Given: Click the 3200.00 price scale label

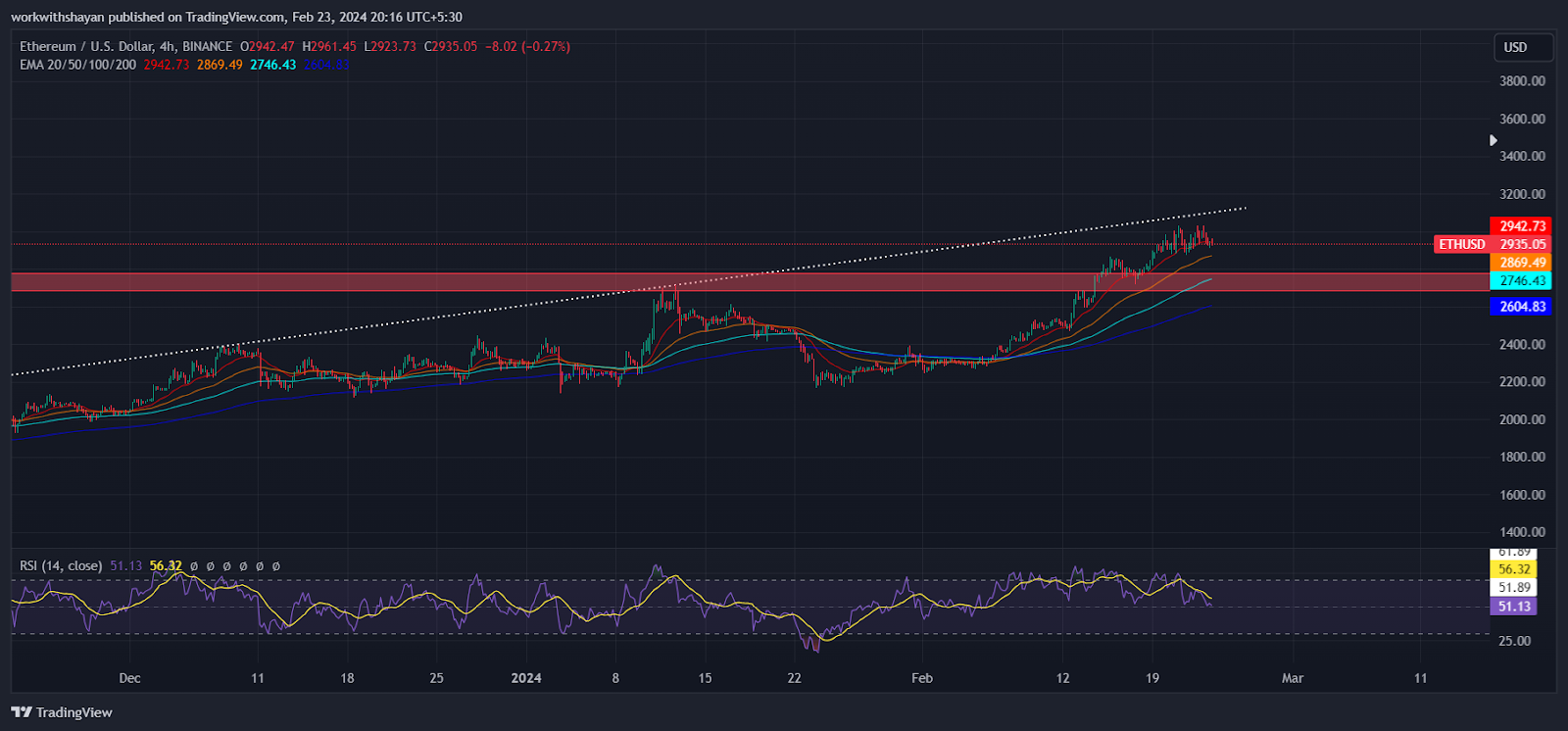Looking at the screenshot, I should 1522,194.
